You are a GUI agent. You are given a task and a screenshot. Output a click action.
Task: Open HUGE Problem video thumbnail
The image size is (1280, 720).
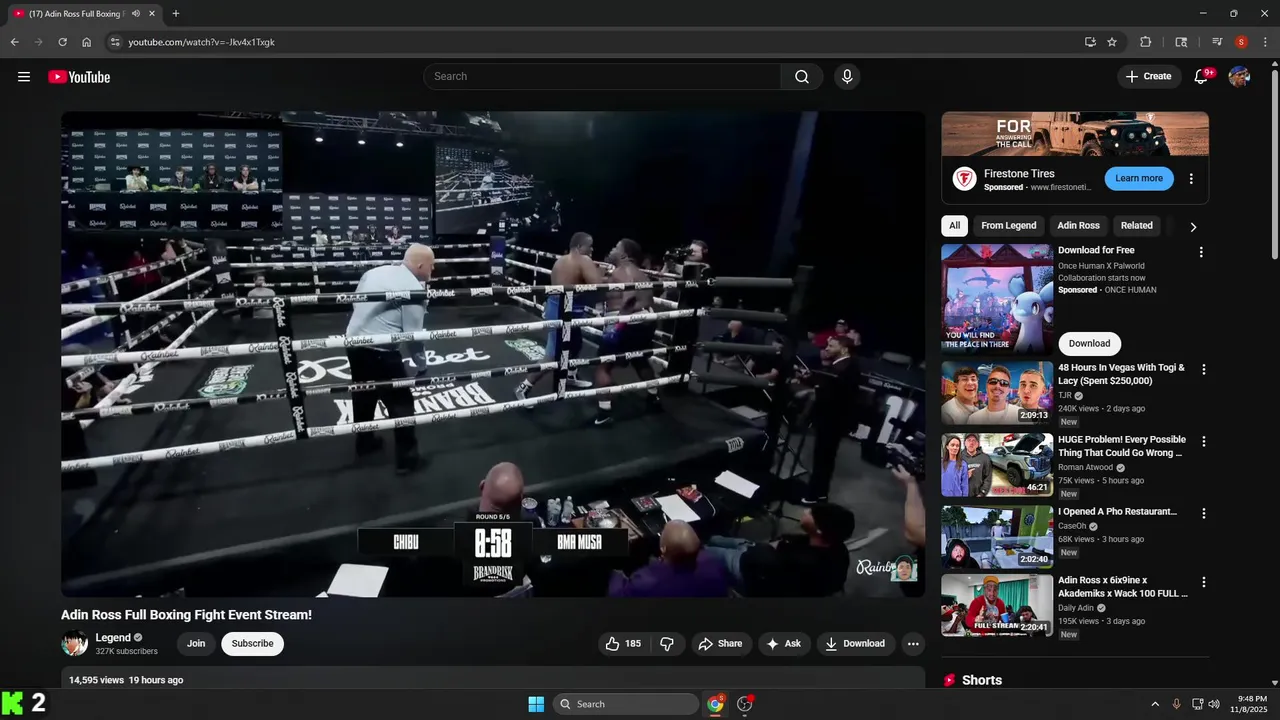tap(997, 465)
